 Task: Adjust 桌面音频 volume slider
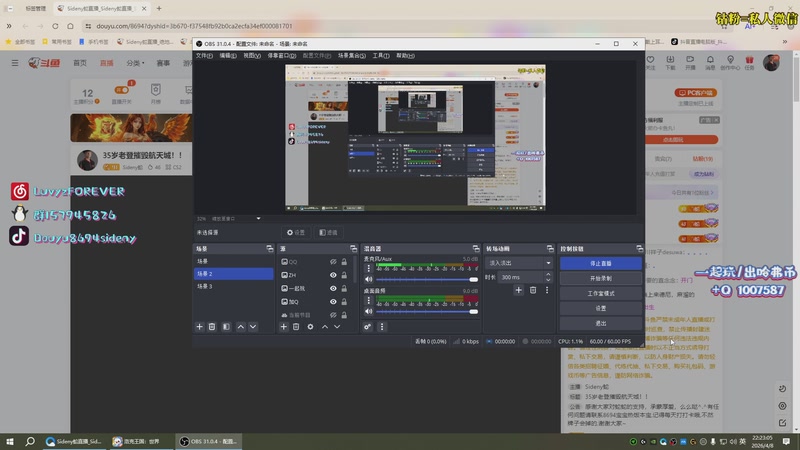[x=427, y=311]
